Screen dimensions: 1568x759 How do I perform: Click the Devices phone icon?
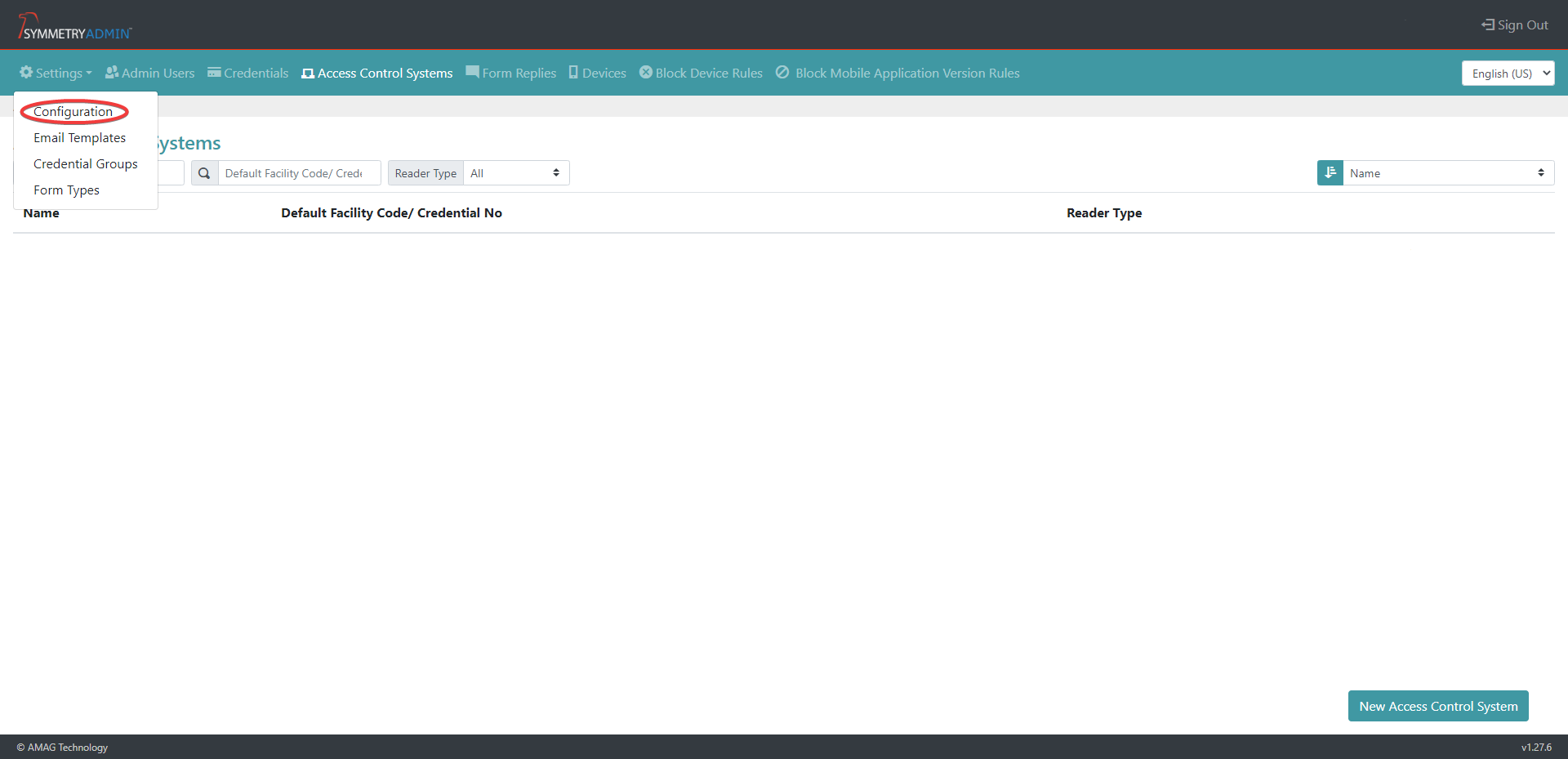coord(573,72)
